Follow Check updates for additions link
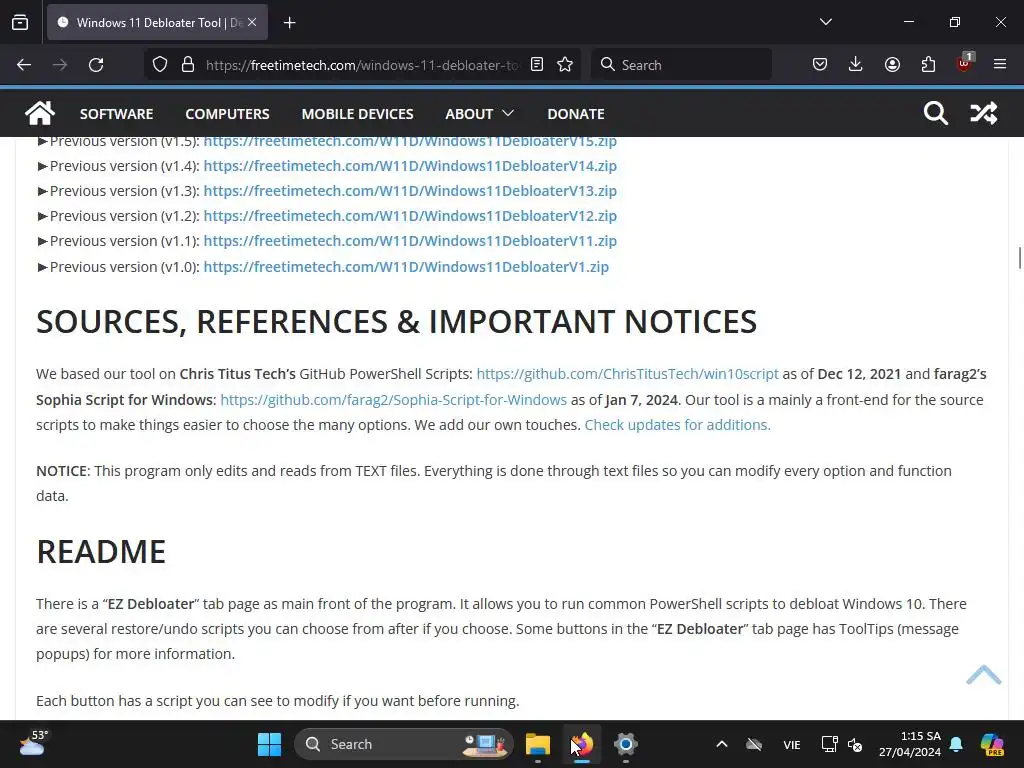Image resolution: width=1024 pixels, height=768 pixels. coord(677,424)
